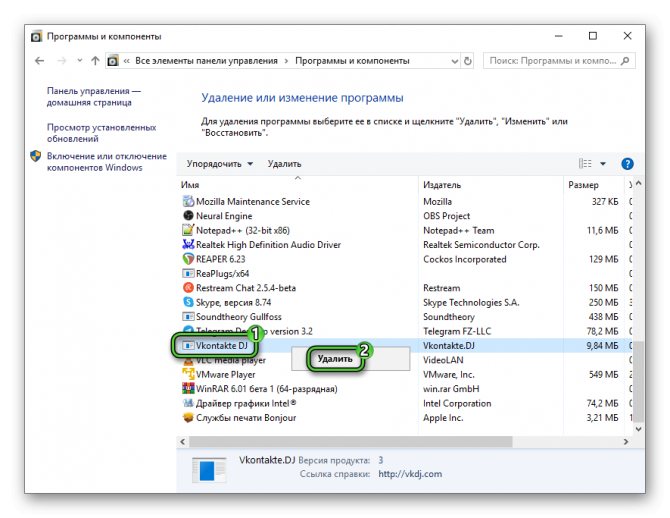Click the title bar window icon
670x518 pixels.
pyautogui.click(x=37, y=36)
